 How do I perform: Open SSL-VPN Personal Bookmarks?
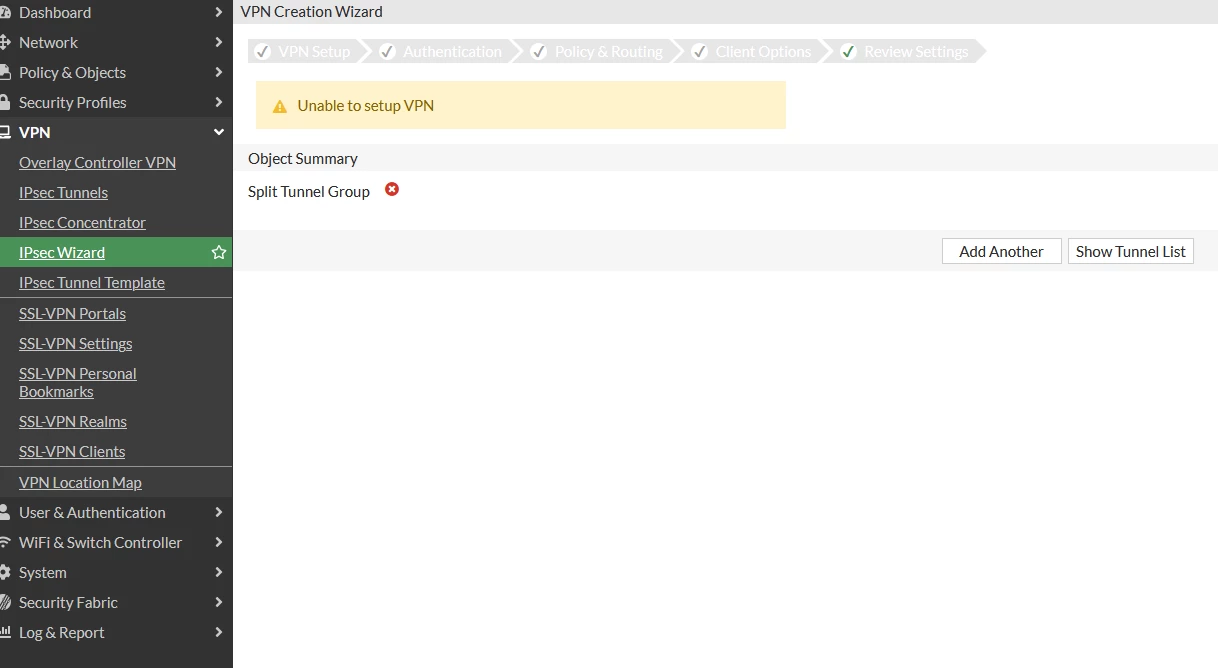78,383
